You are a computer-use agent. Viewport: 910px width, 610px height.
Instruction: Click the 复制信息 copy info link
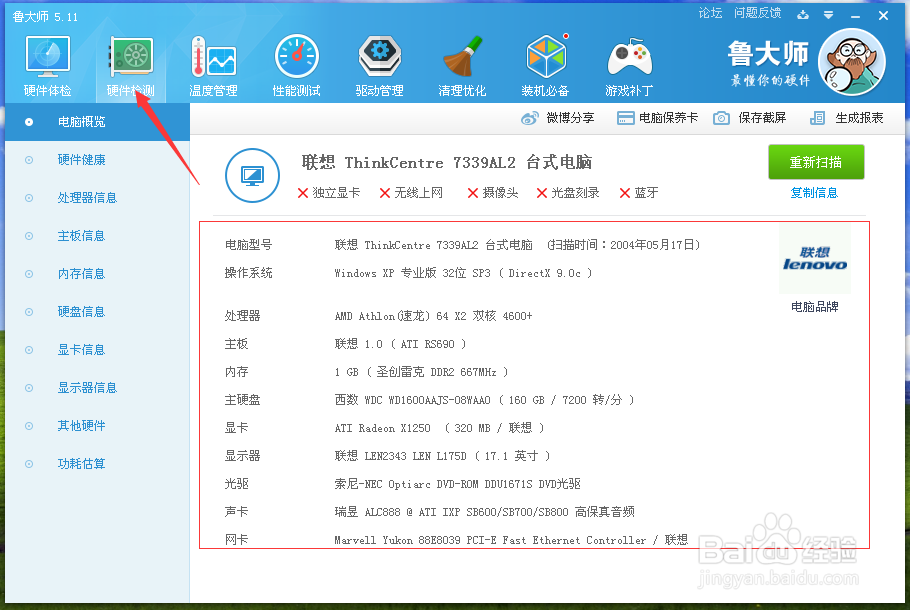click(x=816, y=192)
